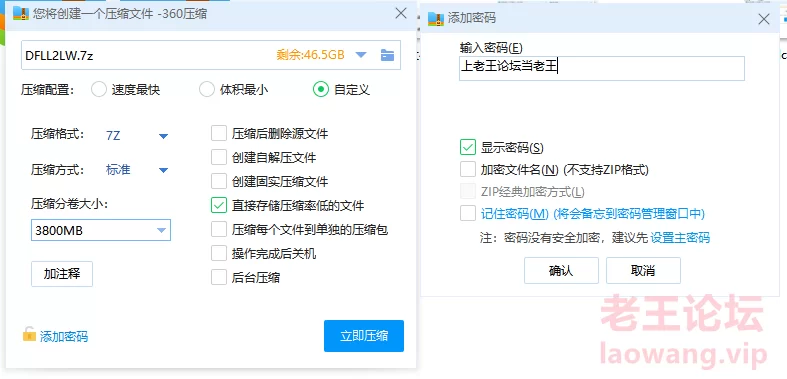This screenshot has width=787, height=379.
Task: Choose the 体积最小 compression preset
Action: (207, 90)
